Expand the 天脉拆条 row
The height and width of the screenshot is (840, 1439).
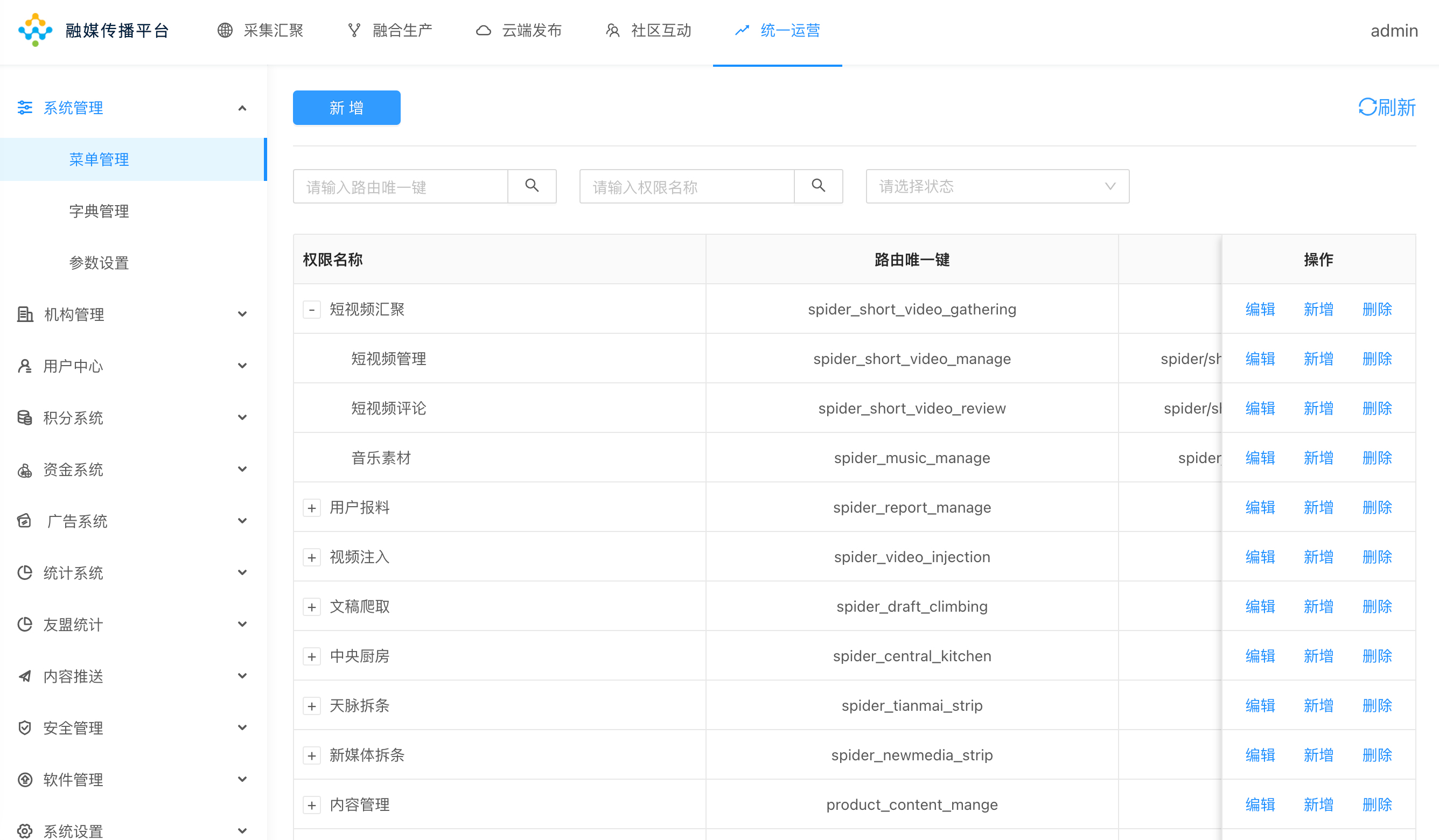[x=311, y=706]
